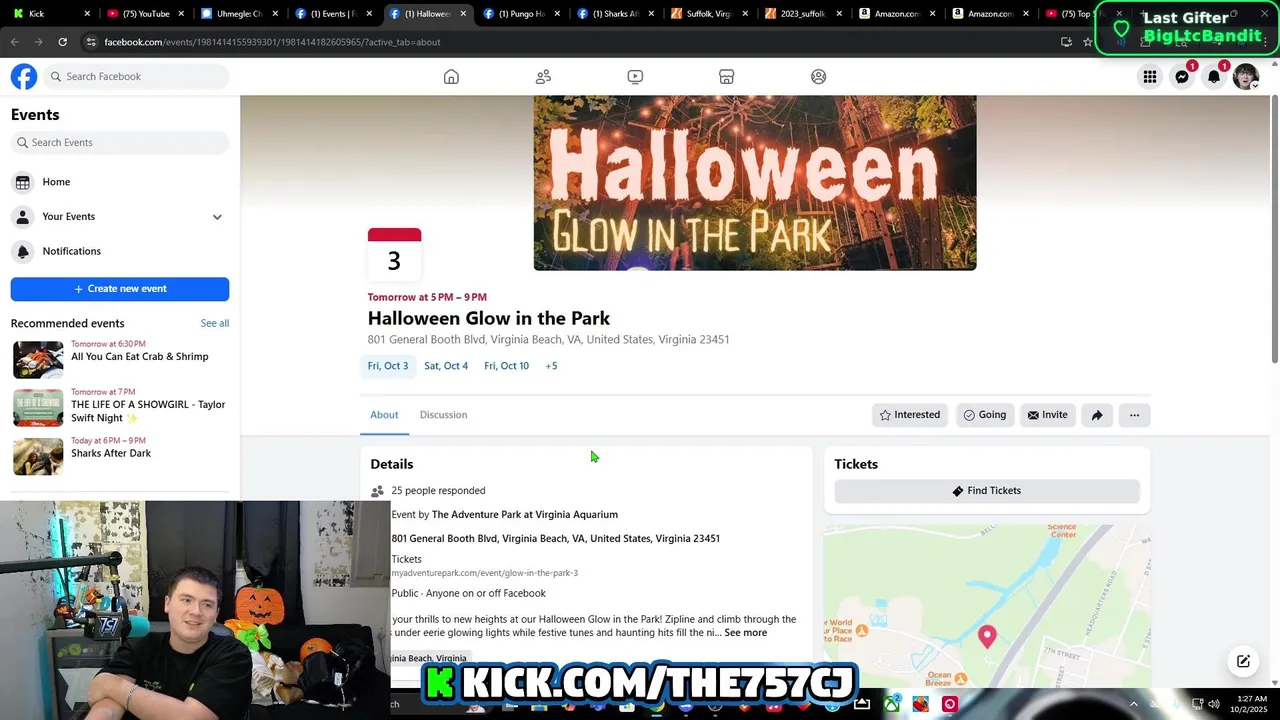Click the Invite button
The height and width of the screenshot is (720, 1280).
click(x=1047, y=415)
